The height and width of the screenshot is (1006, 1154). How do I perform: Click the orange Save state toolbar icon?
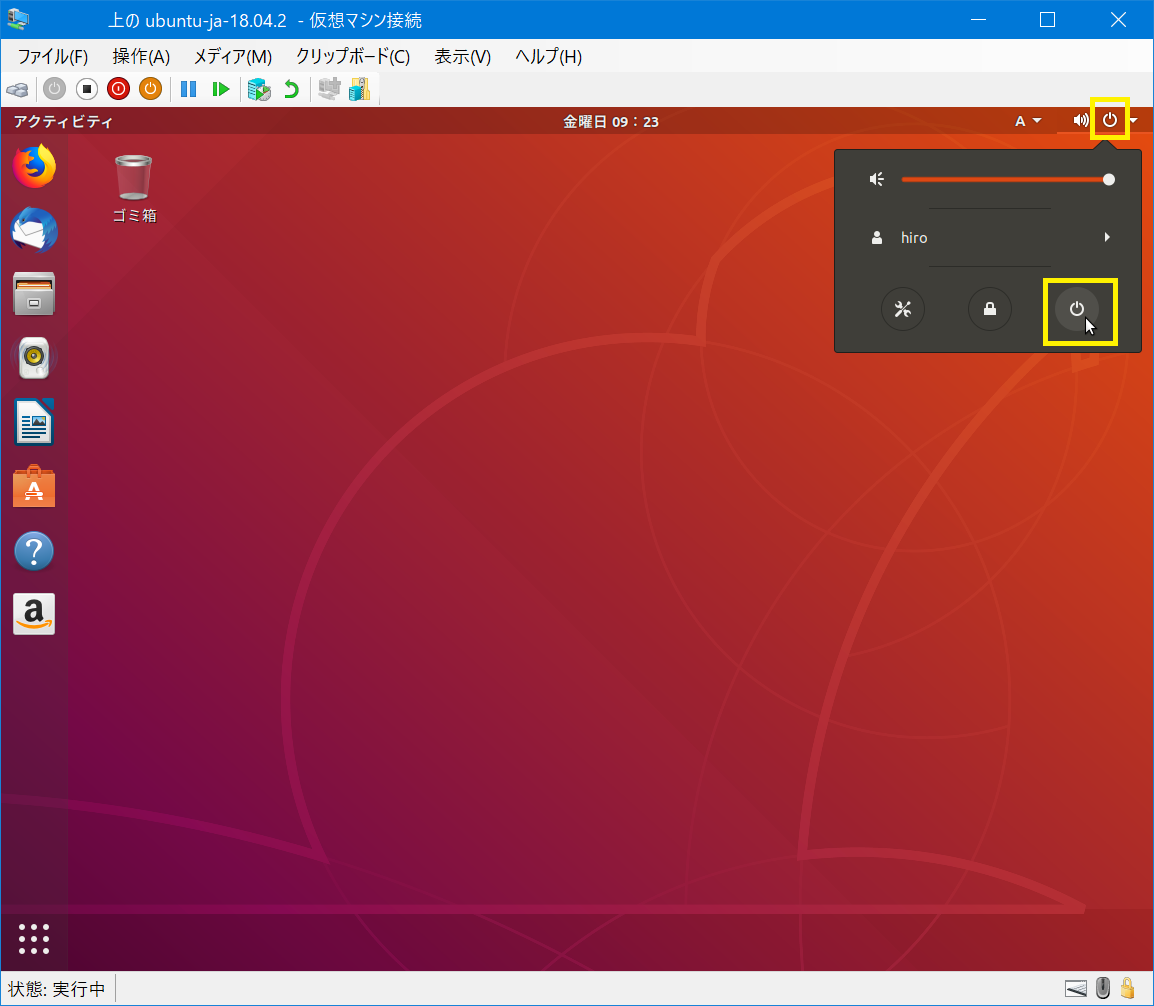150,89
